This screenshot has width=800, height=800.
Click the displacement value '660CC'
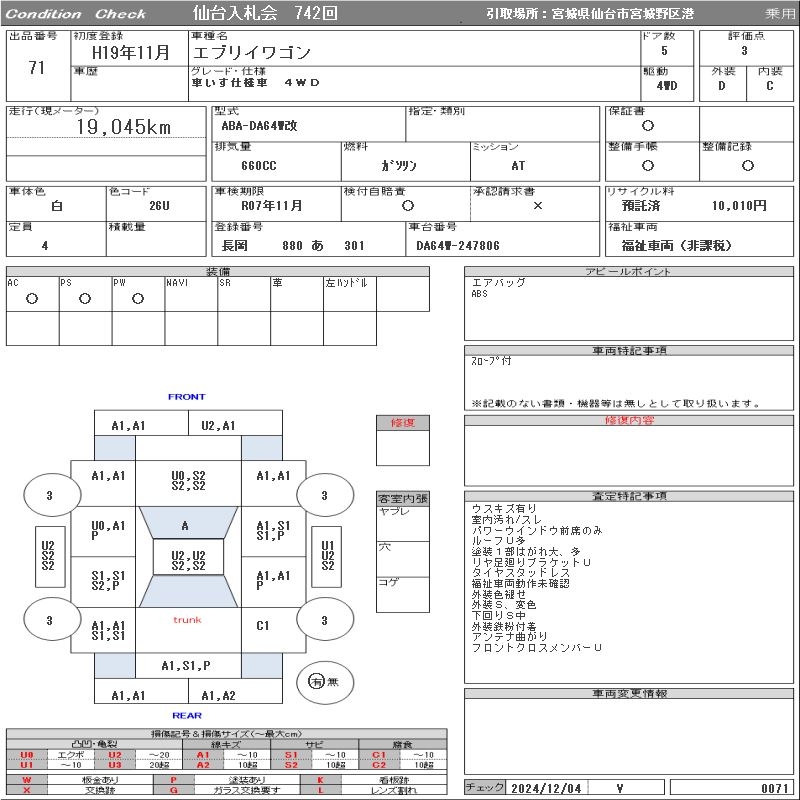coord(259,166)
